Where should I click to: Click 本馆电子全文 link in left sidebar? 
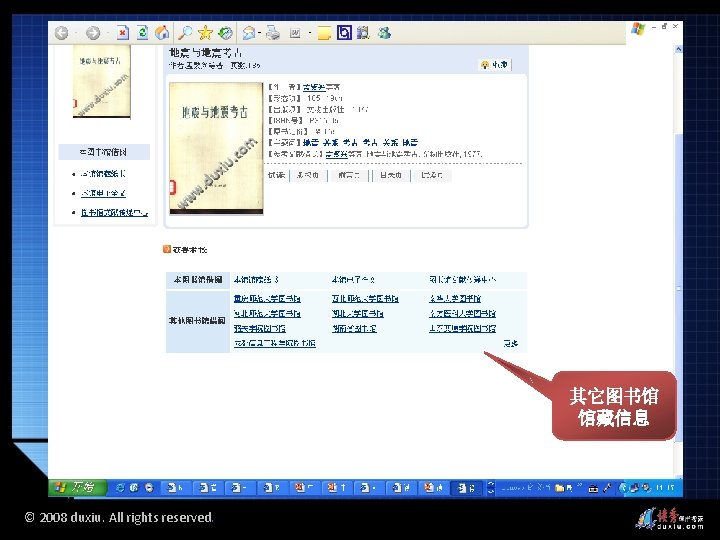pyautogui.click(x=103, y=193)
